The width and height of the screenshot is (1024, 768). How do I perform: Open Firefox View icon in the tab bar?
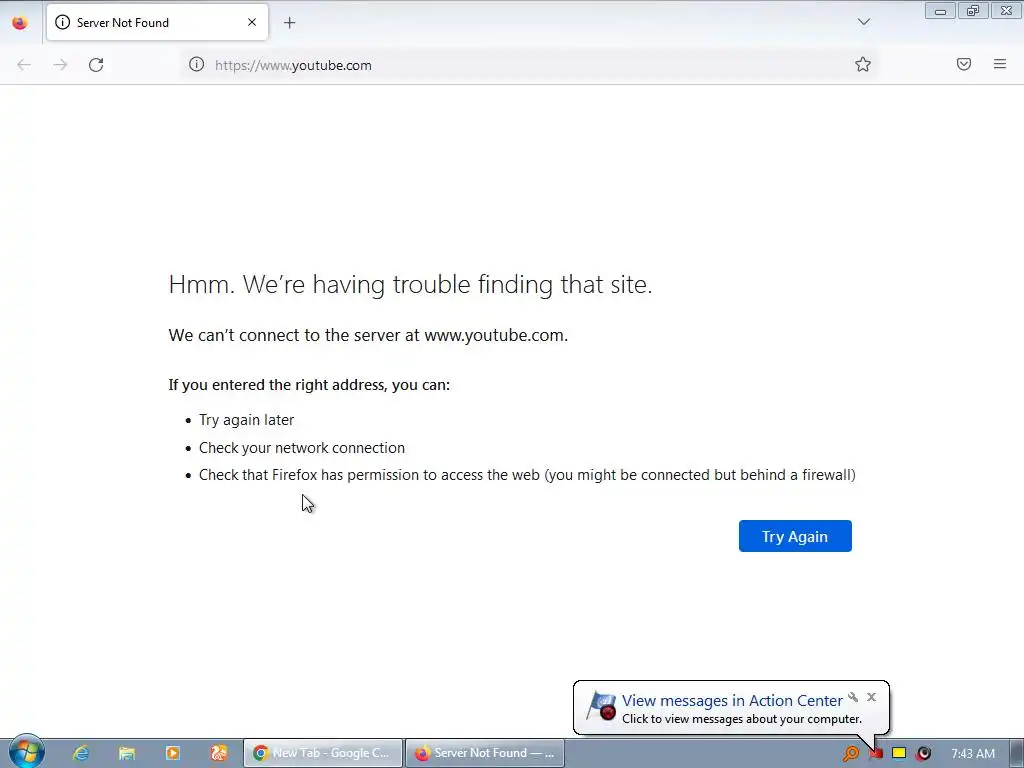coord(20,23)
